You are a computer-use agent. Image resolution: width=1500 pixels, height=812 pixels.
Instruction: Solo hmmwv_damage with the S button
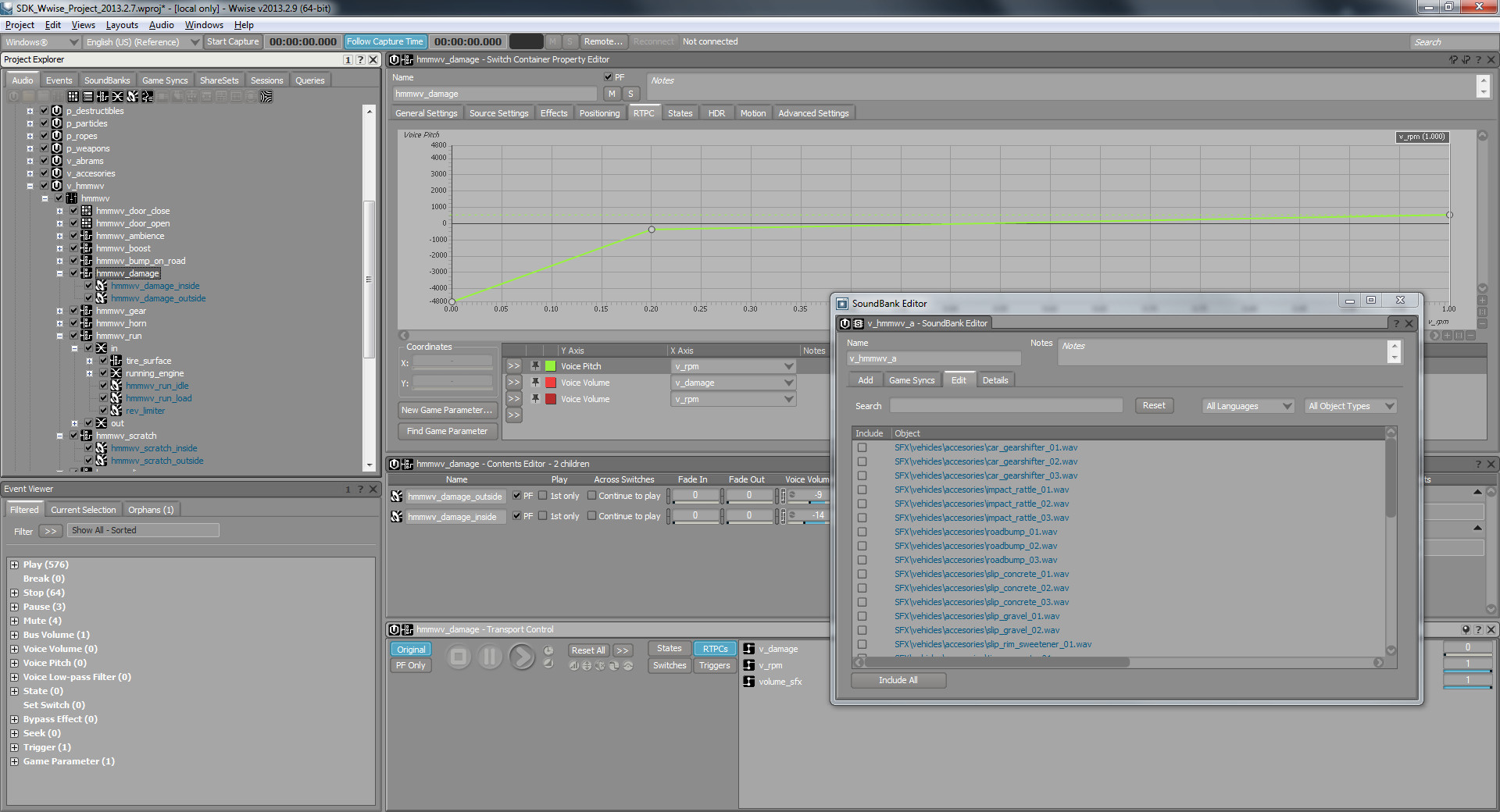tap(630, 93)
